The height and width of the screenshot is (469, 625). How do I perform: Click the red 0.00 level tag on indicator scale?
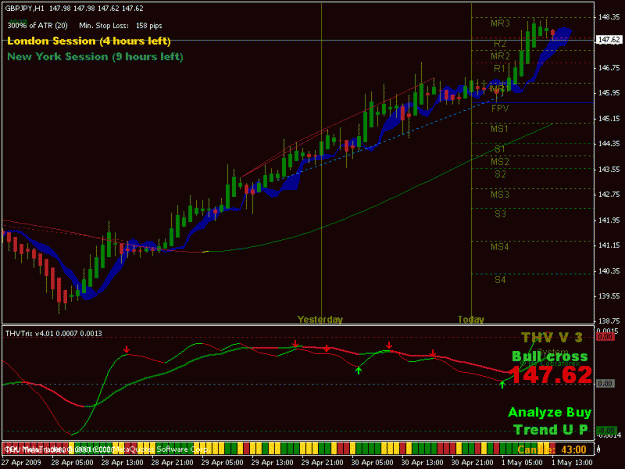point(605,337)
